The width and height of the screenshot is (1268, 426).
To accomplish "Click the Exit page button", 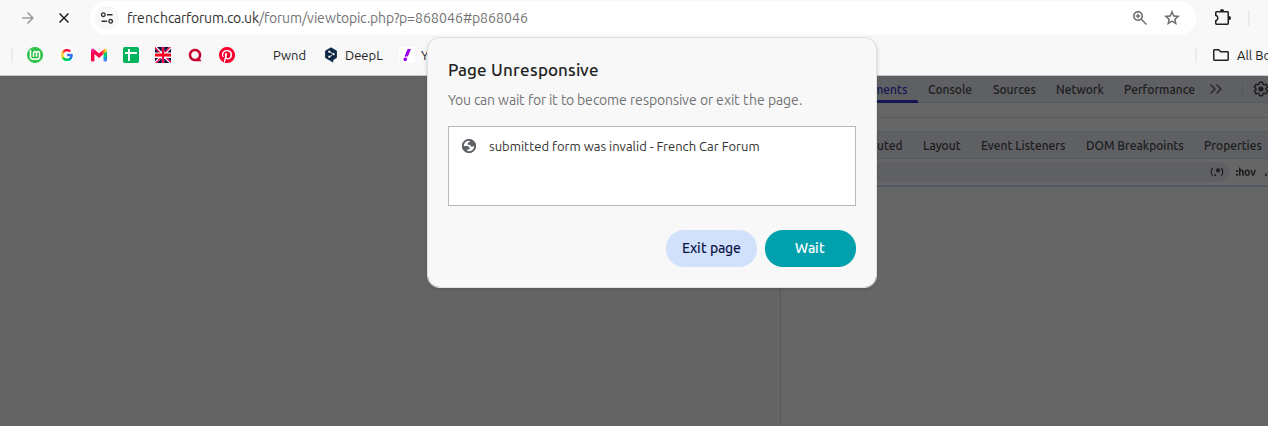I will 711,248.
